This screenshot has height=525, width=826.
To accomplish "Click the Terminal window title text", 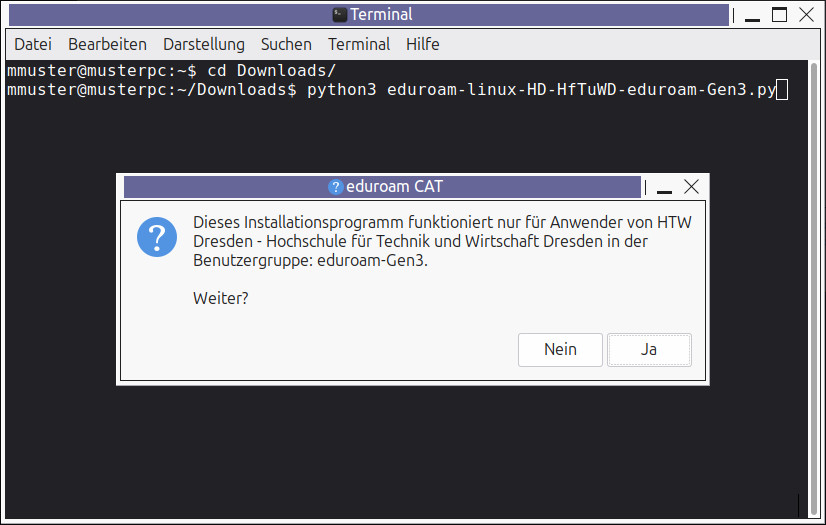I will pos(381,15).
